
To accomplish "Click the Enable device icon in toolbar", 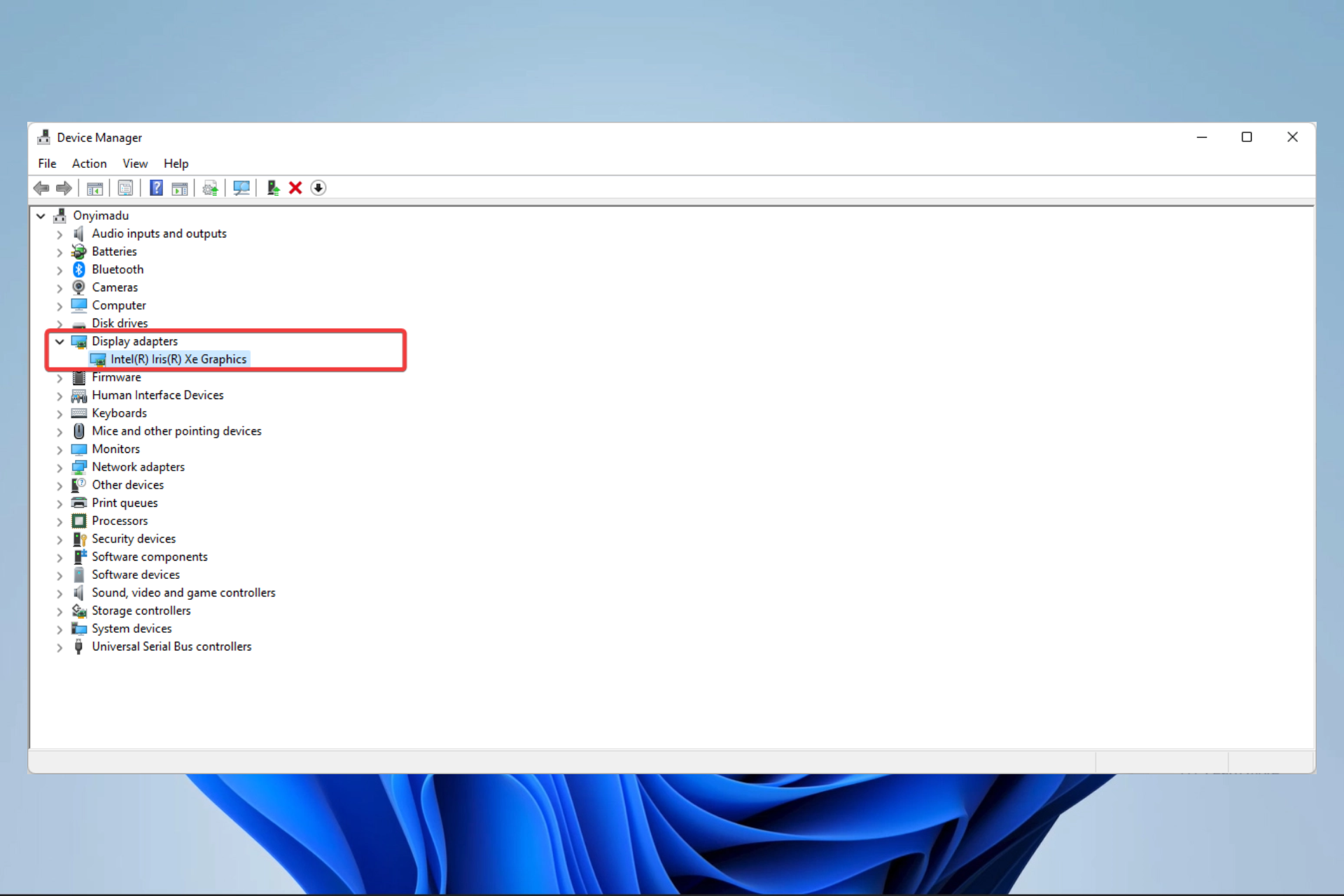I will tap(273, 188).
